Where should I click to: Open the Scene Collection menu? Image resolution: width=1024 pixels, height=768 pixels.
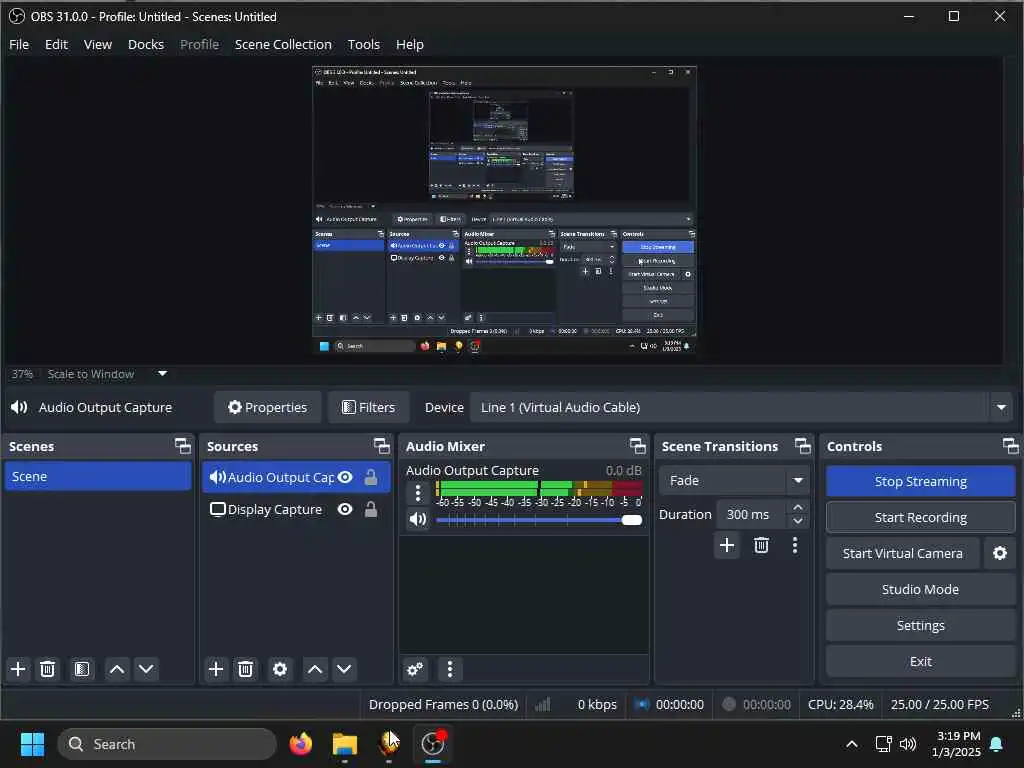(283, 44)
